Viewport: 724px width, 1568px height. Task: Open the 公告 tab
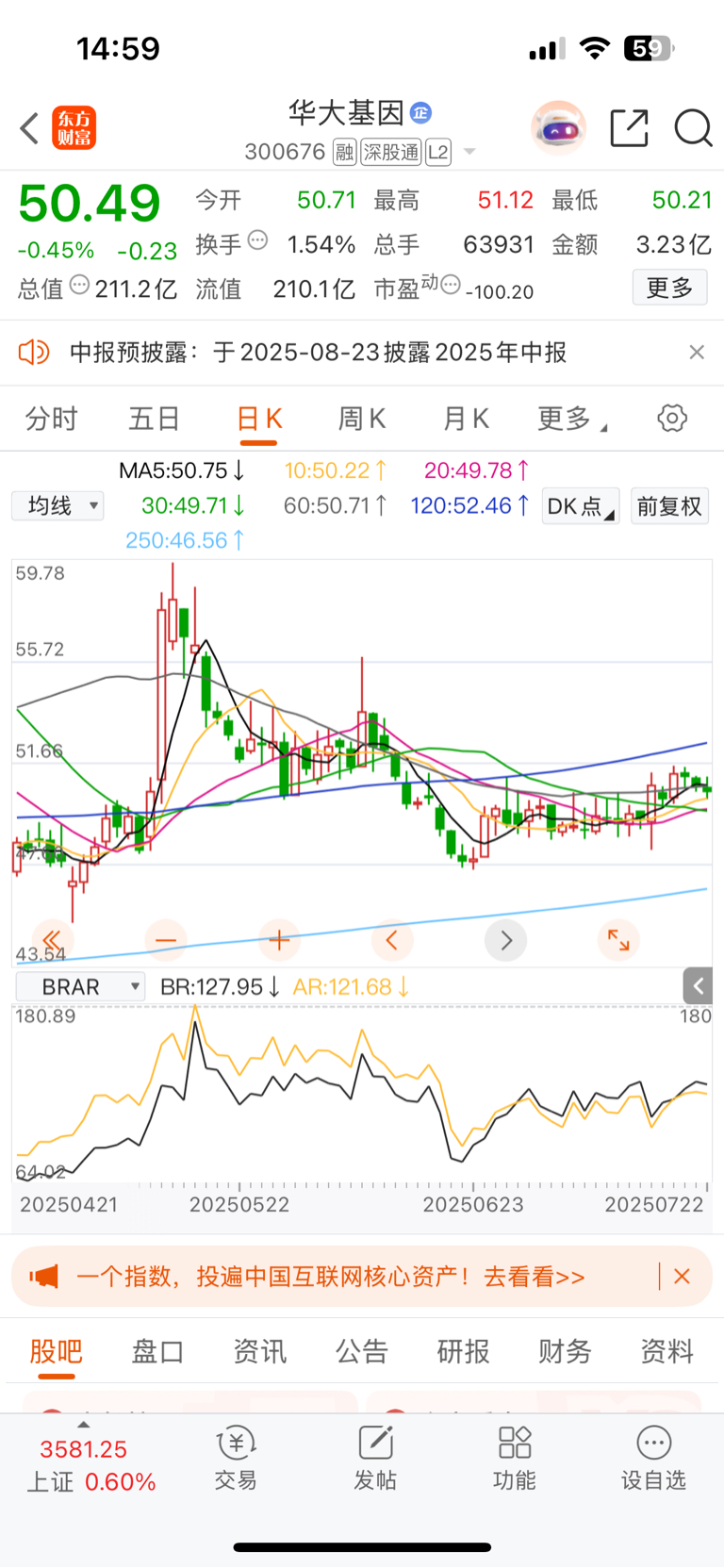click(x=362, y=1352)
